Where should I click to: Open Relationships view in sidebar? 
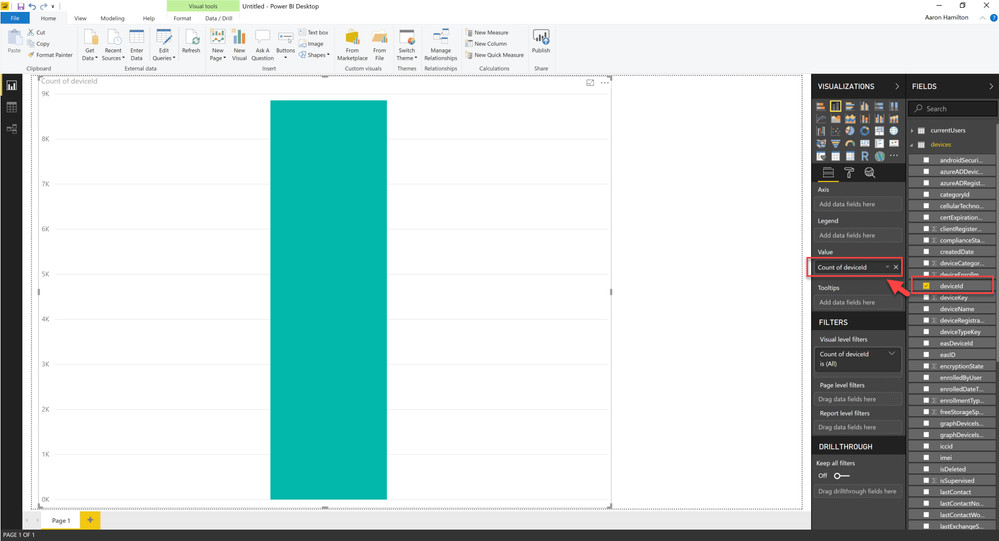11,129
